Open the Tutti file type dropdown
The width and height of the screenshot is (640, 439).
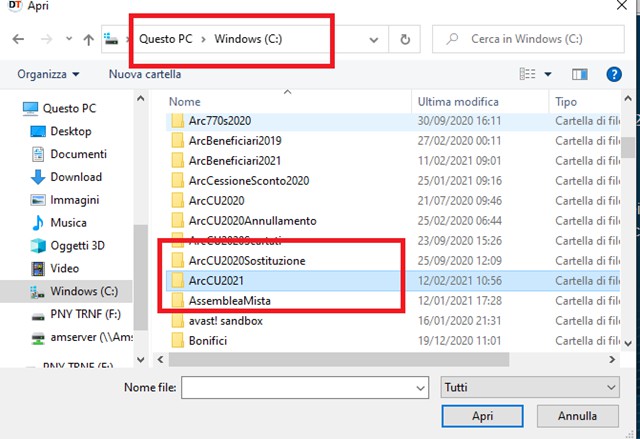[530, 388]
